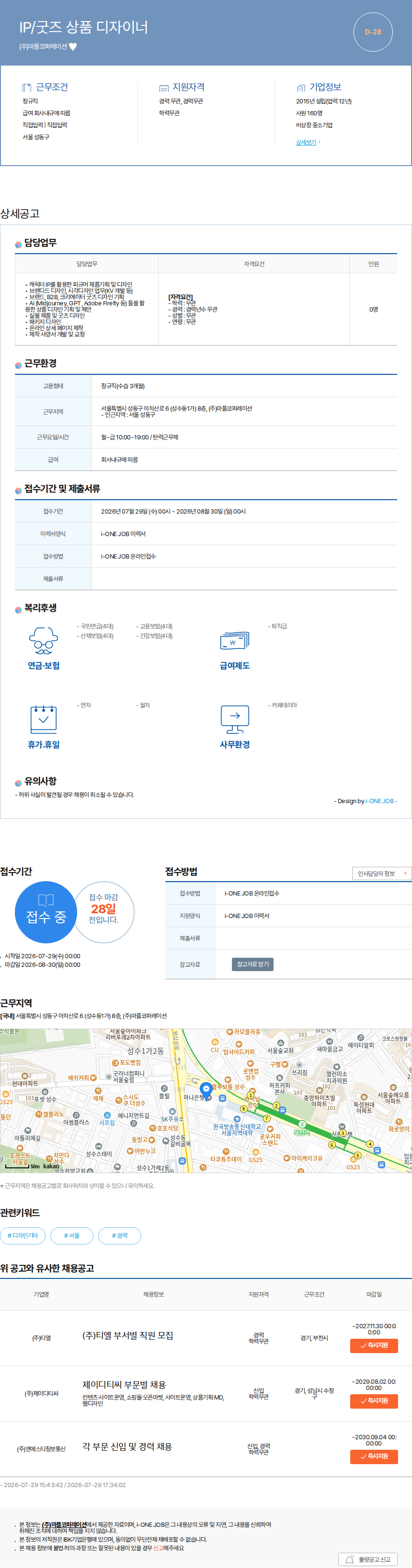The width and height of the screenshot is (412, 1568).
Task: Click the 접수 중 status circle
Action: point(46,912)
